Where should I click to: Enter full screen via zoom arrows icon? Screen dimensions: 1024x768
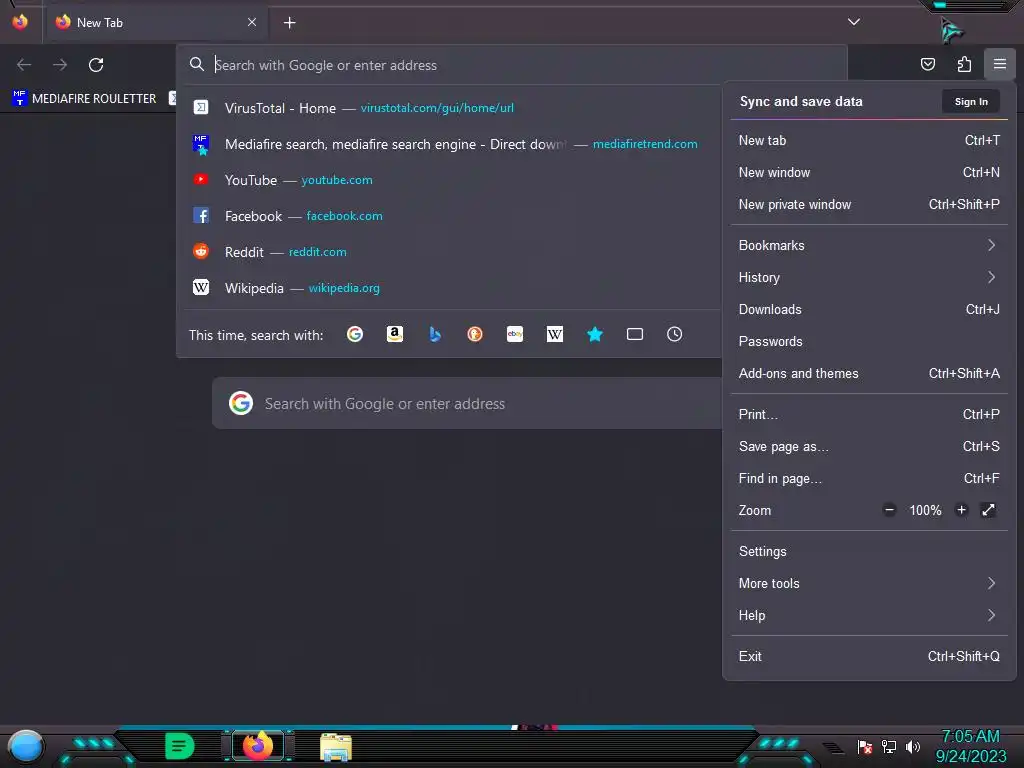pos(988,510)
